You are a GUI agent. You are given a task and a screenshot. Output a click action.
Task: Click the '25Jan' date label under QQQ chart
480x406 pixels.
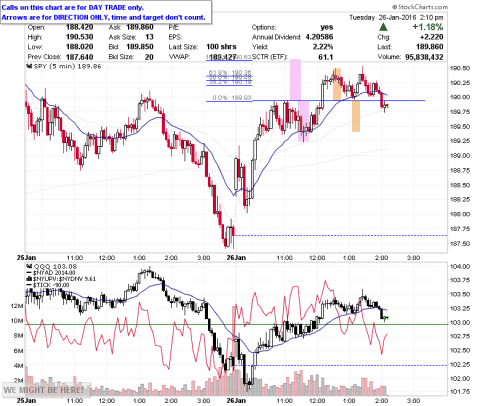(x=26, y=400)
